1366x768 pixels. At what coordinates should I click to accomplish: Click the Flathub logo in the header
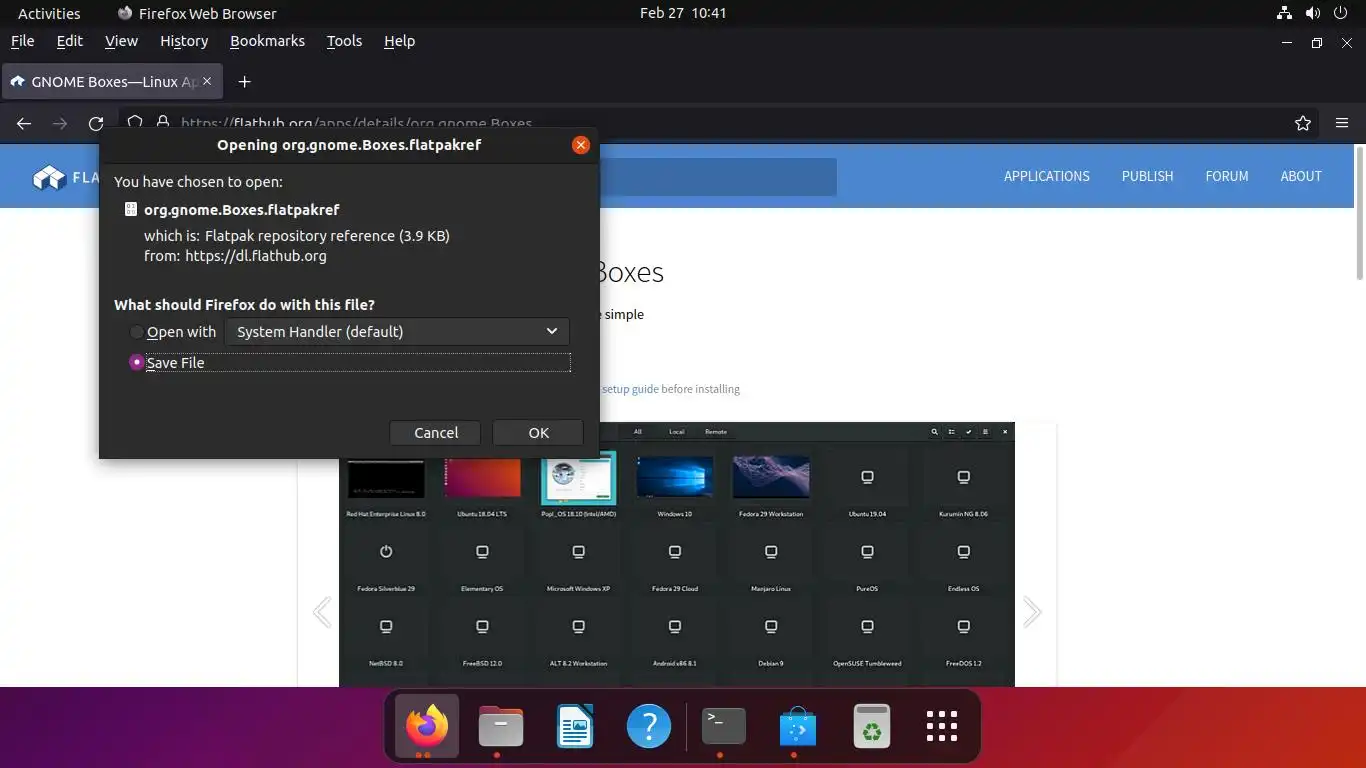[x=66, y=178]
